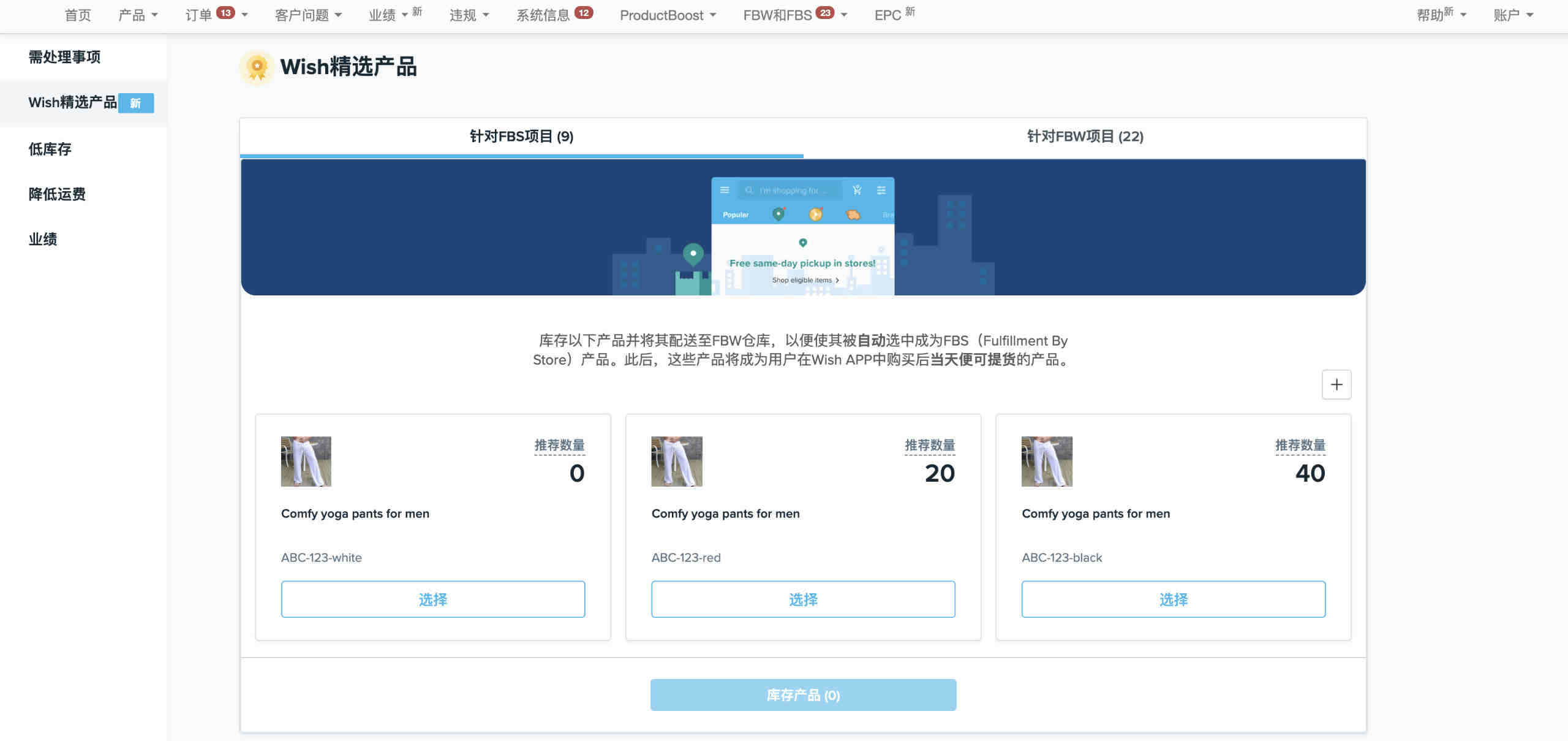Switch to 针对FBW项目 (22) tab
The width and height of the screenshot is (1568, 741).
point(1085,137)
